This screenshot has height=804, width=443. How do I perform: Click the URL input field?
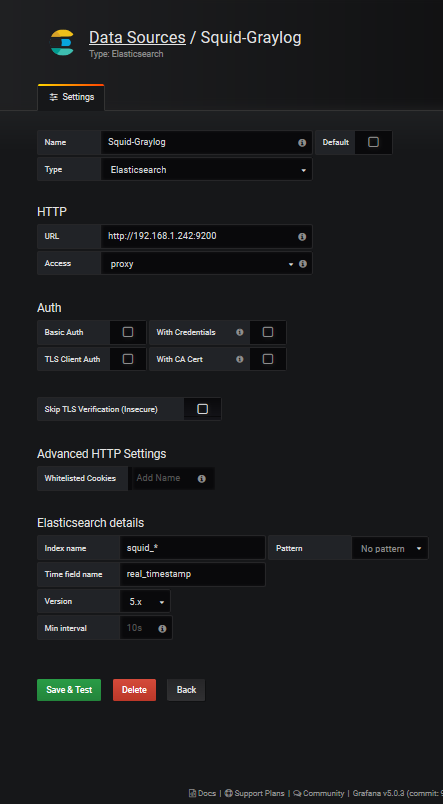pos(207,236)
